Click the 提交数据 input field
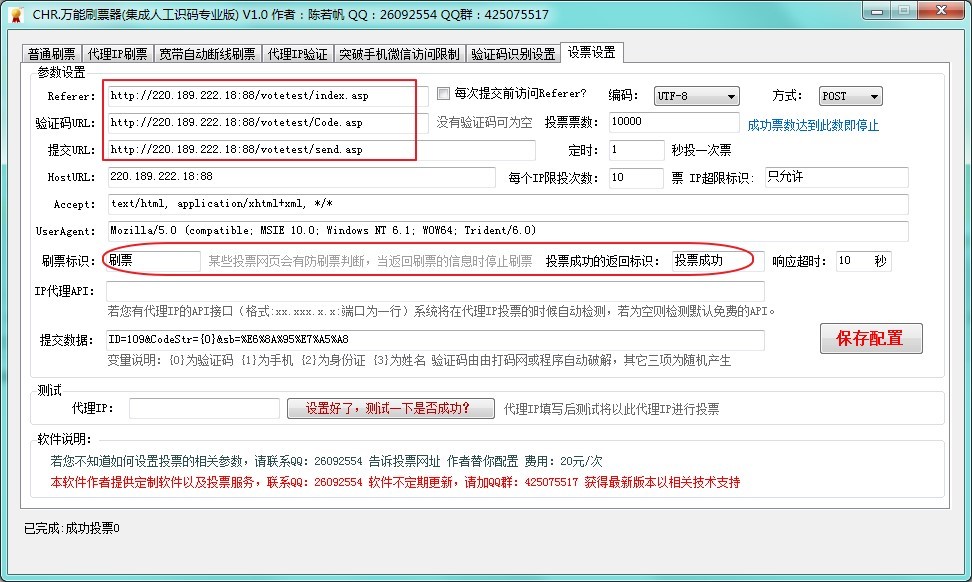The height and width of the screenshot is (582, 972). click(435, 340)
